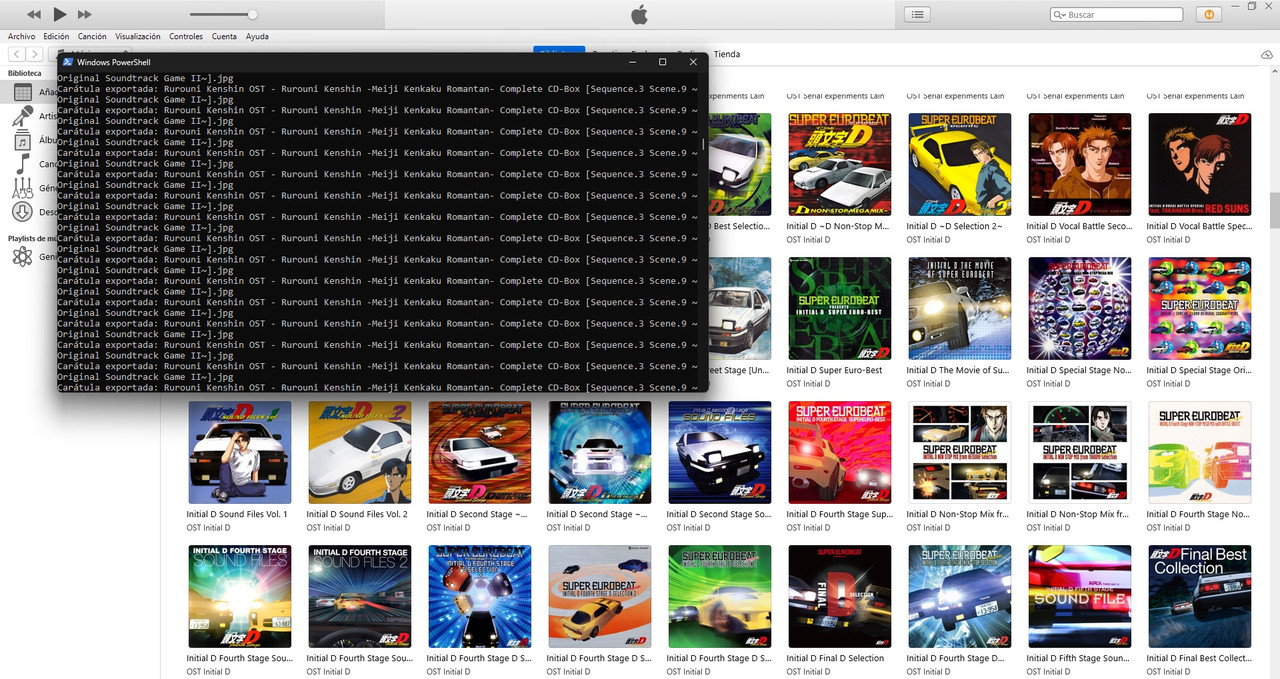Adjust the iTunes volume slider knob
1280x679 pixels.
click(x=252, y=14)
